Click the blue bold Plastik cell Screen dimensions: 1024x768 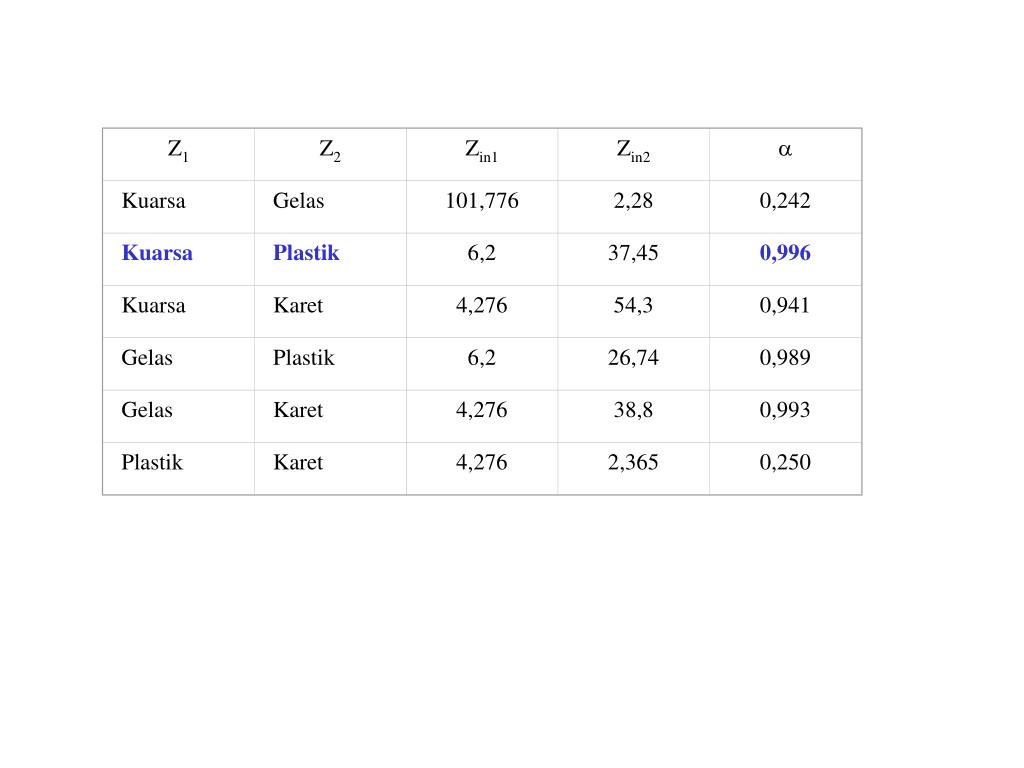click(x=306, y=253)
